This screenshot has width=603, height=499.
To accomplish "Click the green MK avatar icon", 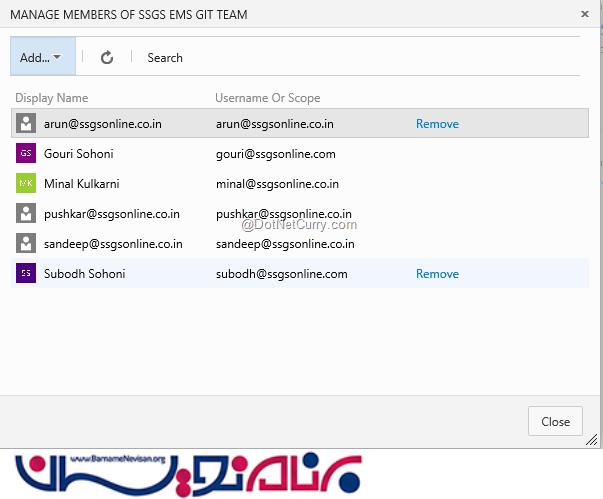I will [x=26, y=183].
